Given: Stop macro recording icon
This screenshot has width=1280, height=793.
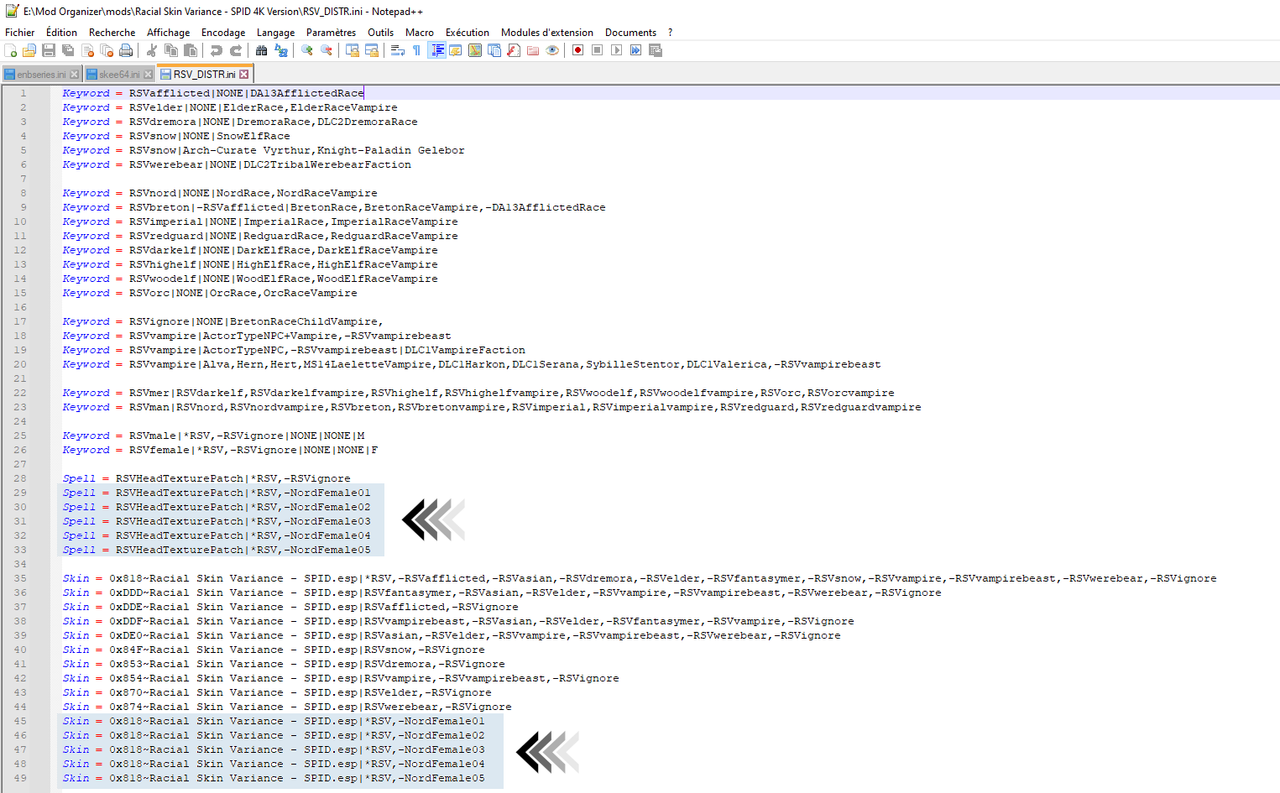Looking at the screenshot, I should pyautogui.click(x=597, y=50).
